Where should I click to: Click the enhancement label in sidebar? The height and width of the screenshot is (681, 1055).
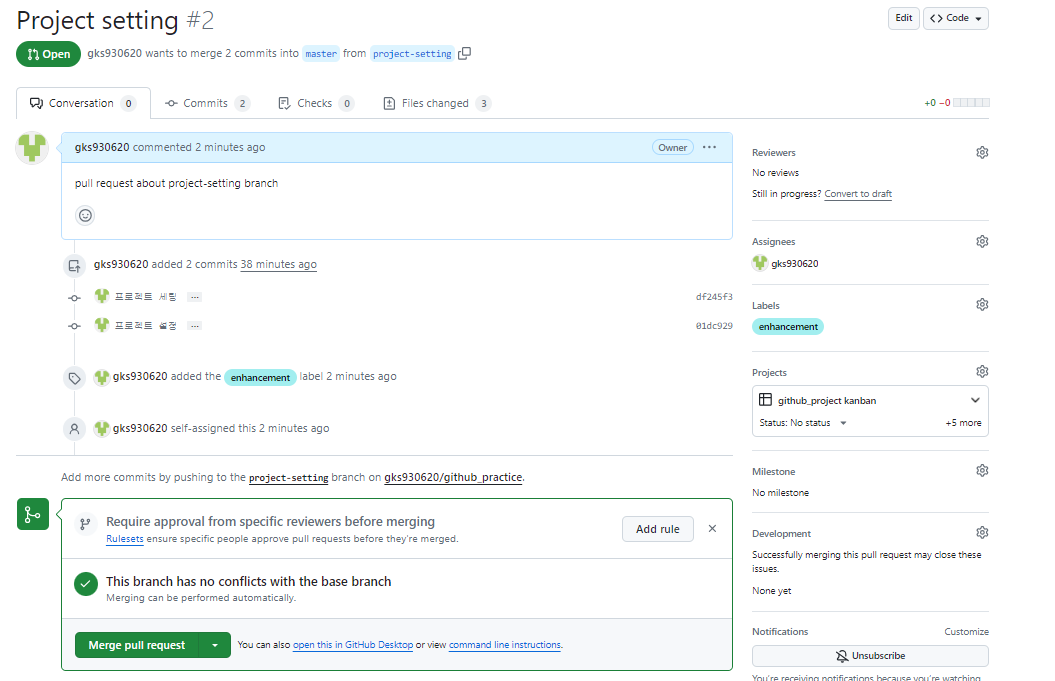coord(788,326)
